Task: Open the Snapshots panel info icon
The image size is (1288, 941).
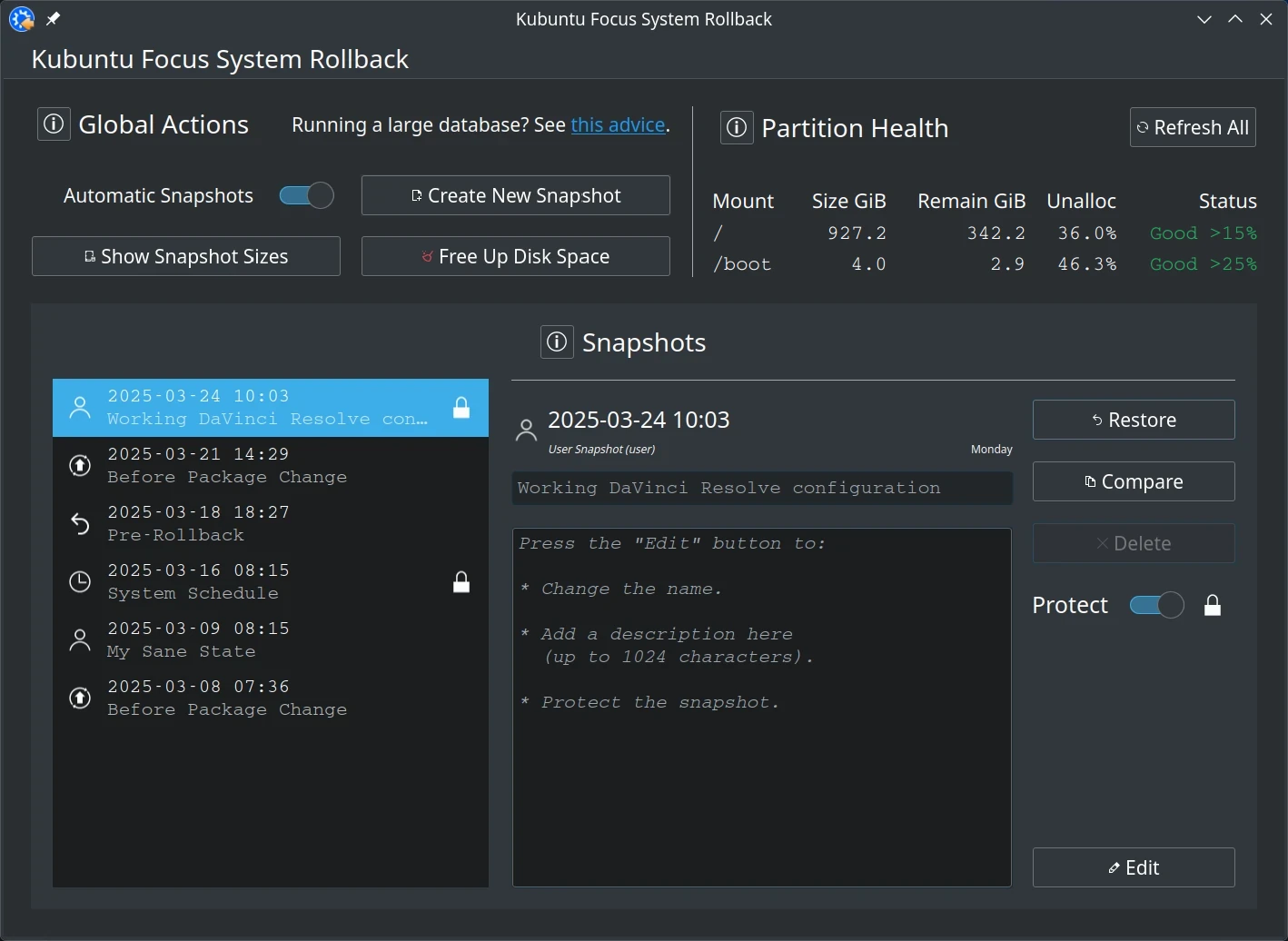Action: pos(556,342)
